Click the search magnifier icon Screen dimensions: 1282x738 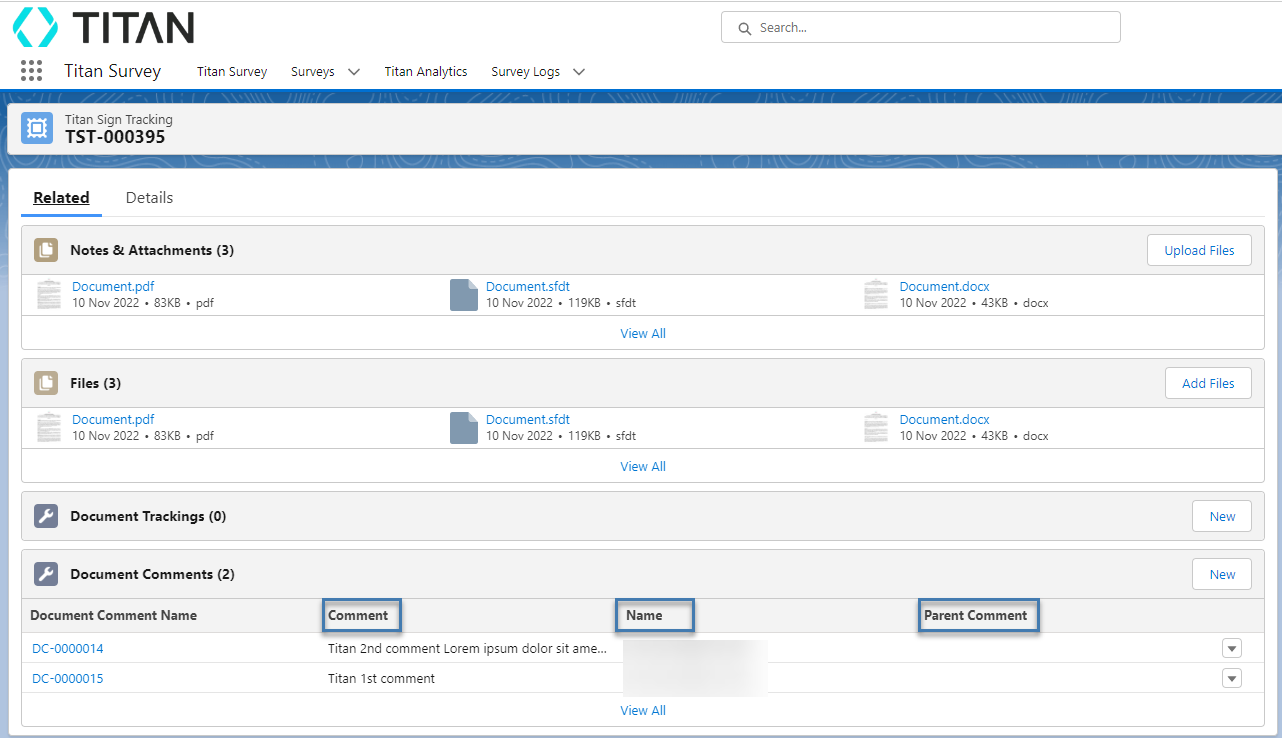click(x=744, y=28)
